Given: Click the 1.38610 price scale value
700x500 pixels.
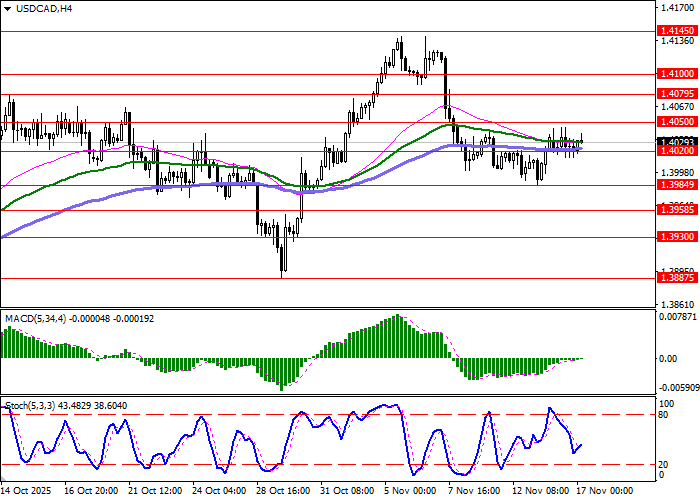Looking at the screenshot, I should point(678,305).
